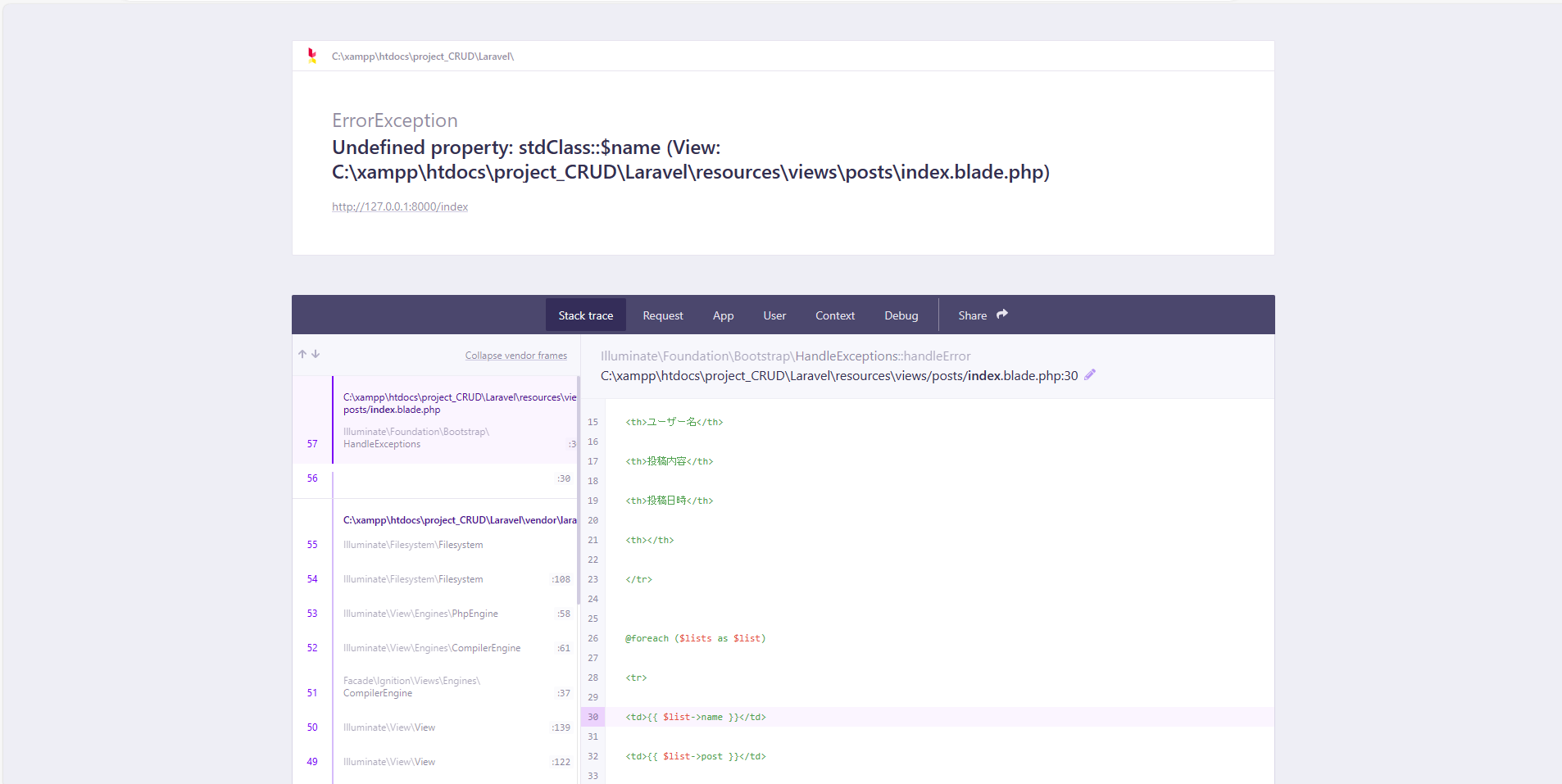1562x784 pixels.
Task: Click highlighted code line 30
Action: pyautogui.click(x=928, y=717)
